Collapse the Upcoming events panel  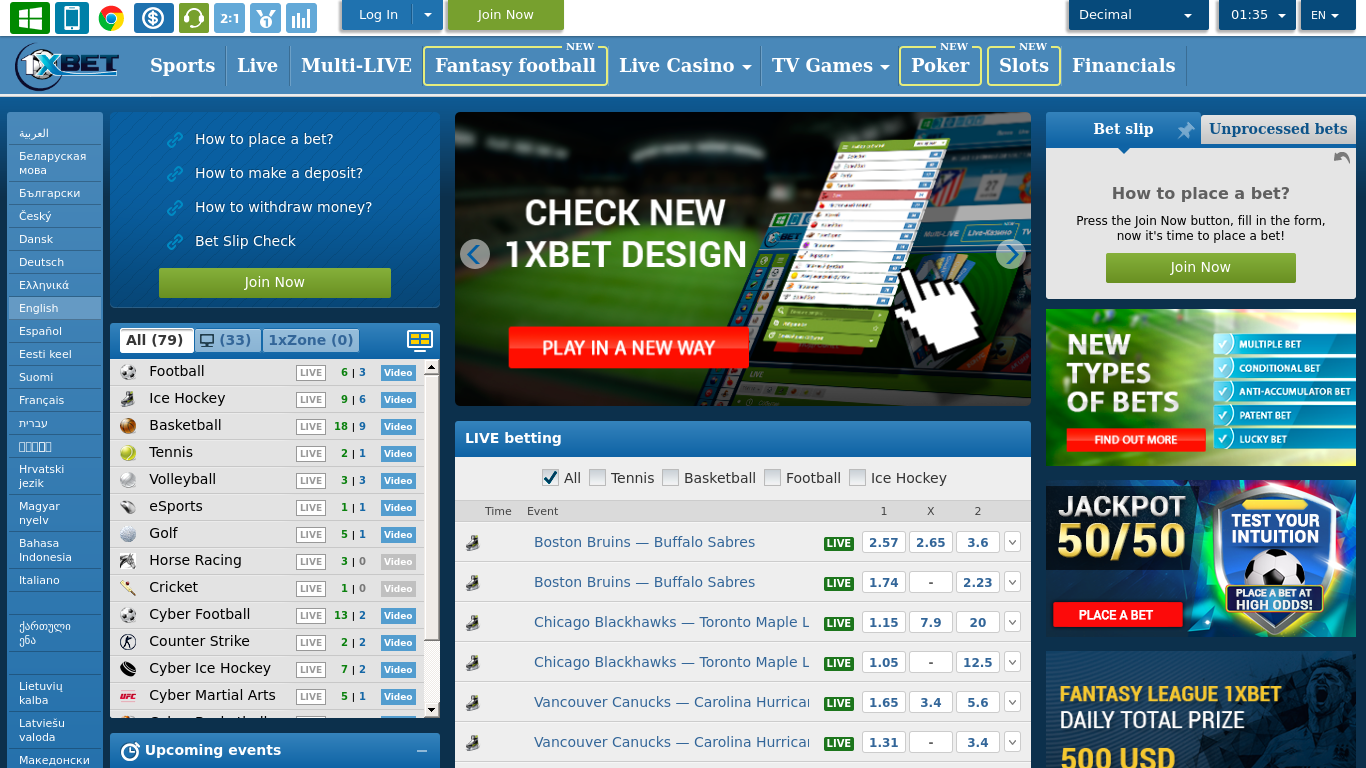[422, 751]
